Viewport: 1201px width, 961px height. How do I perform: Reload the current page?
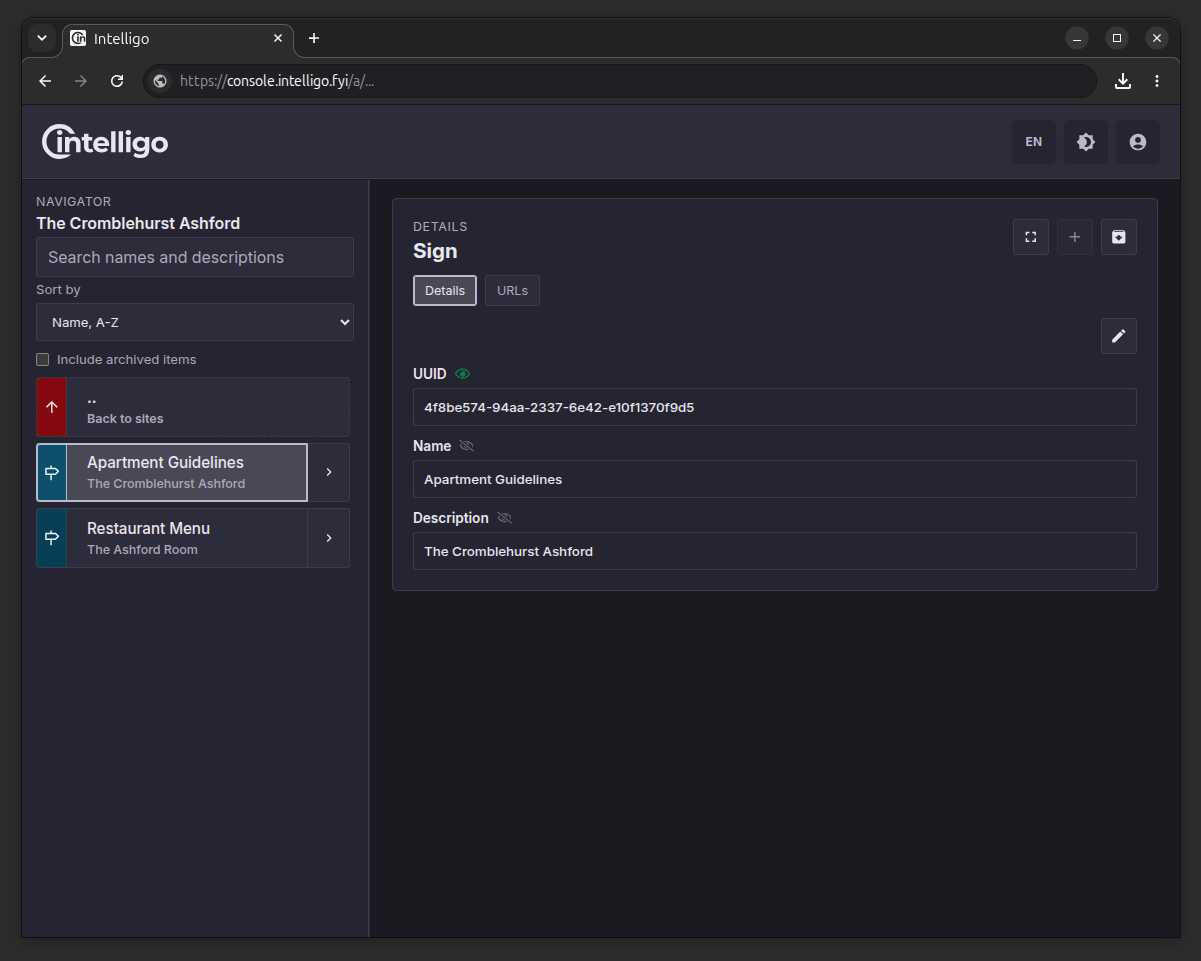tap(117, 81)
